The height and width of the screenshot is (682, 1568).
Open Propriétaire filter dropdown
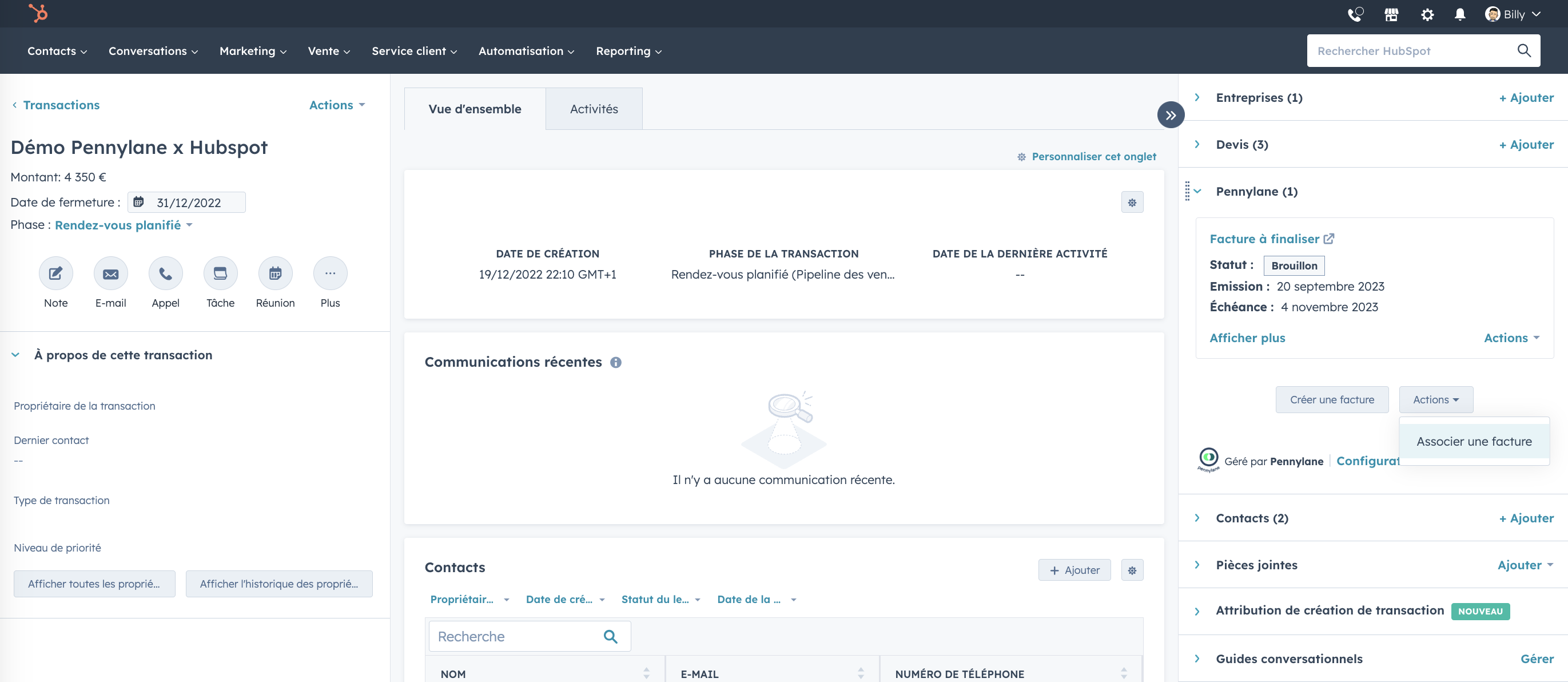point(469,599)
